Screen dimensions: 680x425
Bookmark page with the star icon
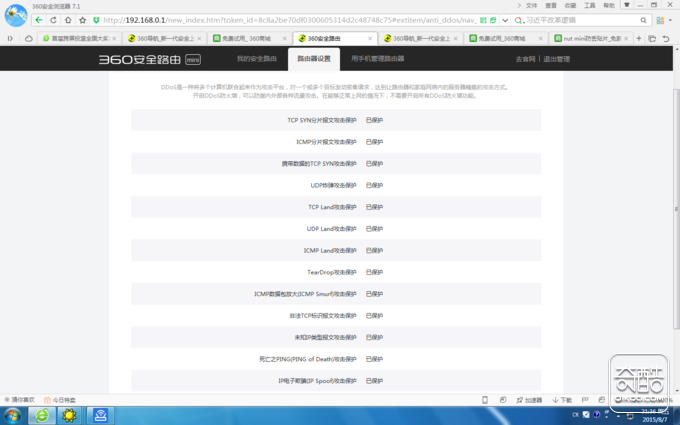pos(82,20)
